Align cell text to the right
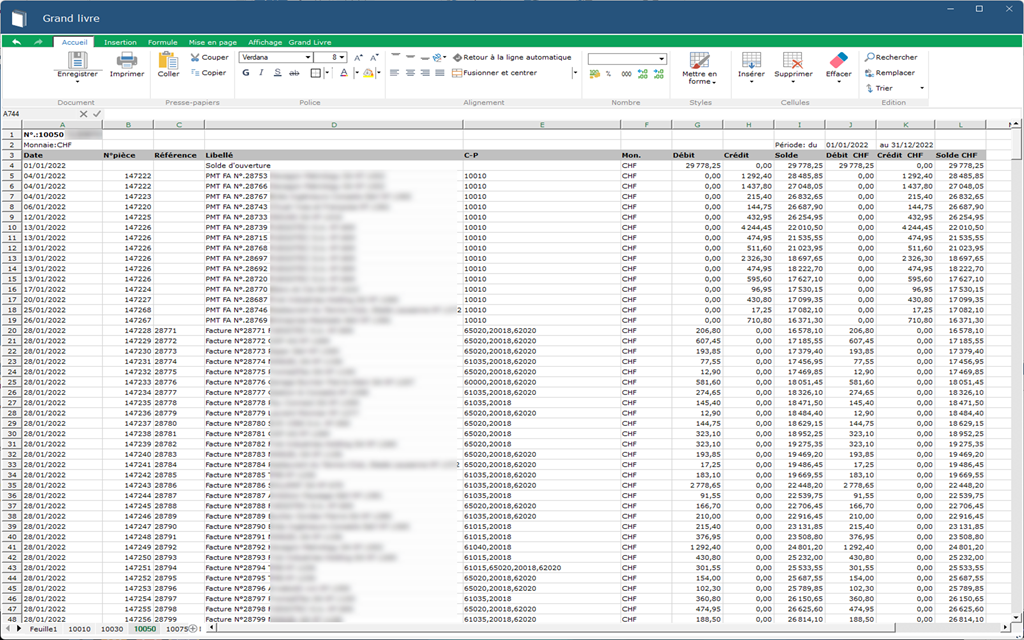Viewport: 1024px width, 640px height. click(x=425, y=73)
